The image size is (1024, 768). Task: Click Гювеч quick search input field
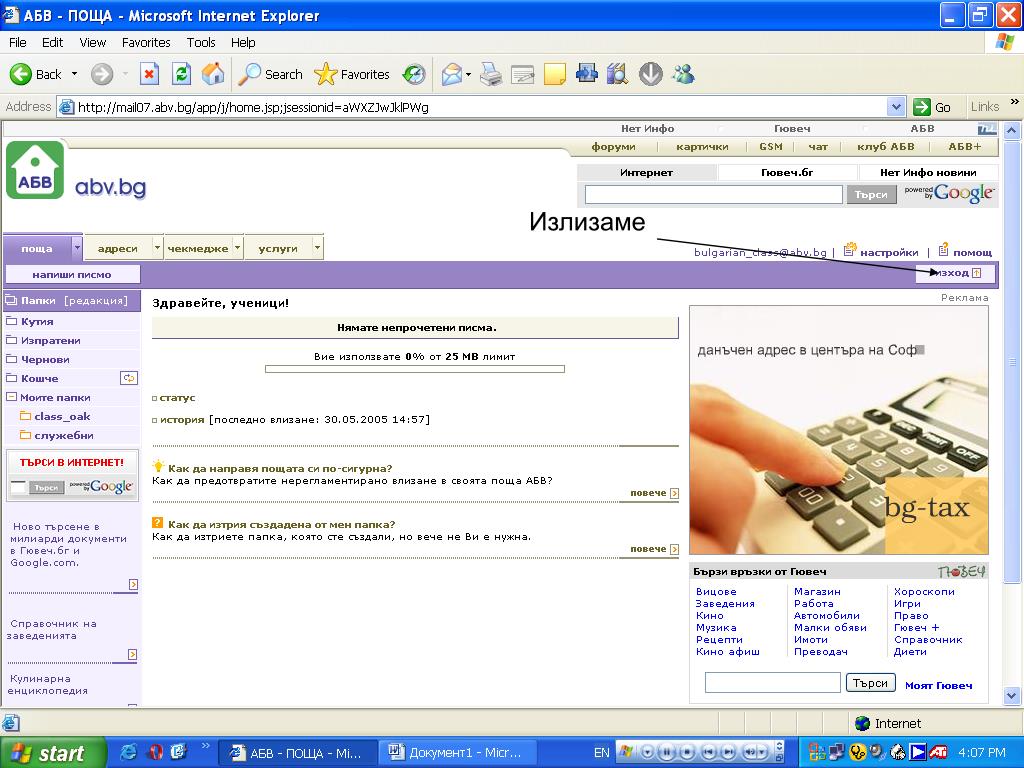pyautogui.click(x=773, y=683)
